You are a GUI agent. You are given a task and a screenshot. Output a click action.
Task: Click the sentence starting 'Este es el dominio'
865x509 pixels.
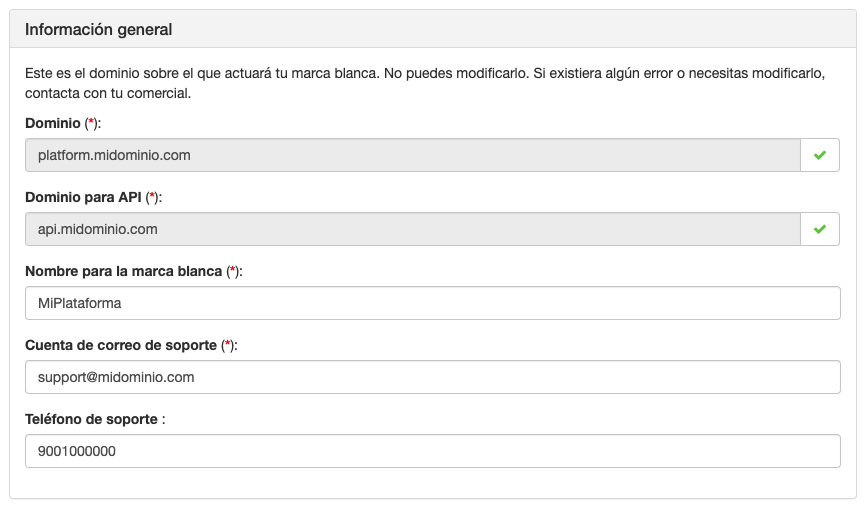click(x=200, y=75)
